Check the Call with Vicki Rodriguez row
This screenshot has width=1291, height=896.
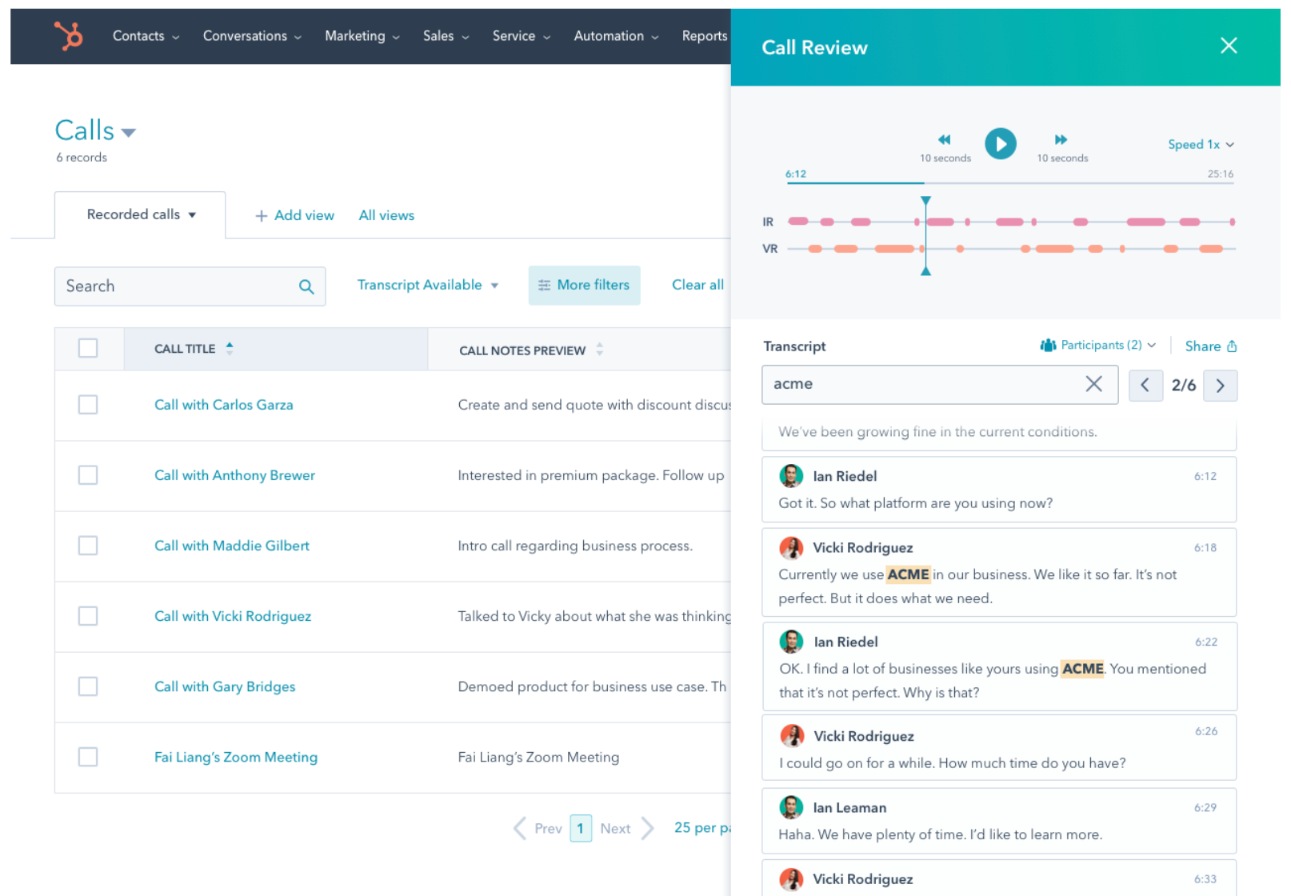(x=88, y=616)
